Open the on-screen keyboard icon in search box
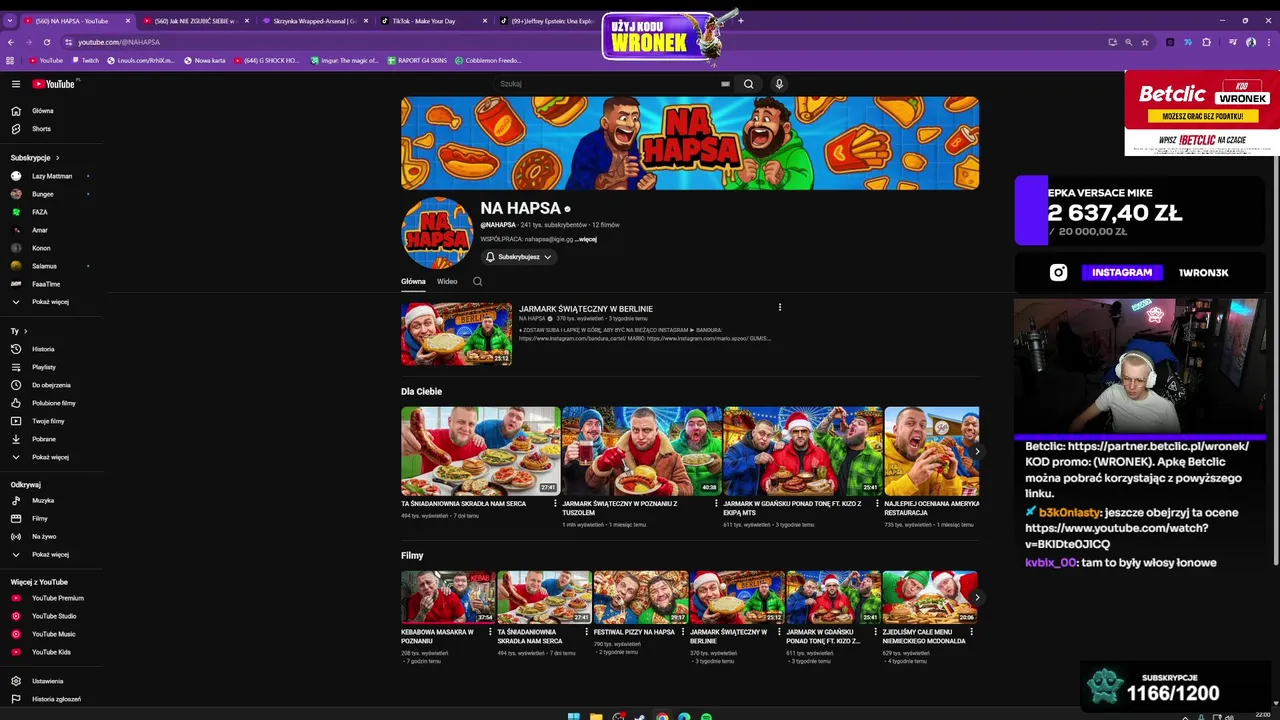 pos(725,84)
